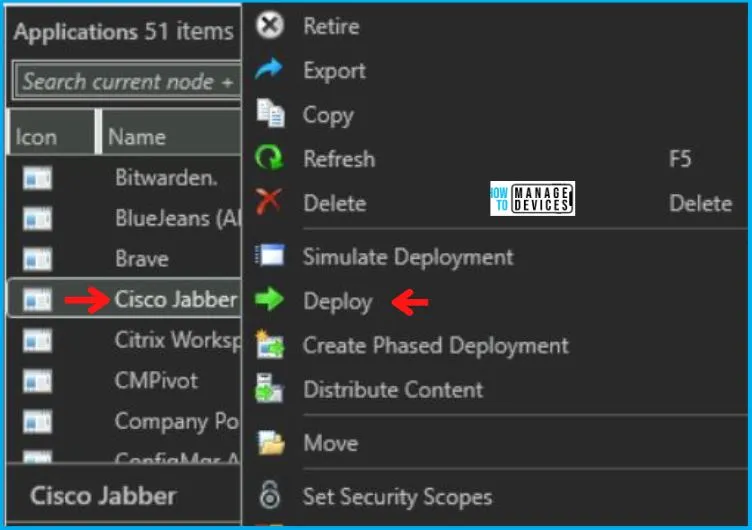Image resolution: width=752 pixels, height=530 pixels.
Task: Select the Bitwarden. application row
Action: (x=124, y=178)
